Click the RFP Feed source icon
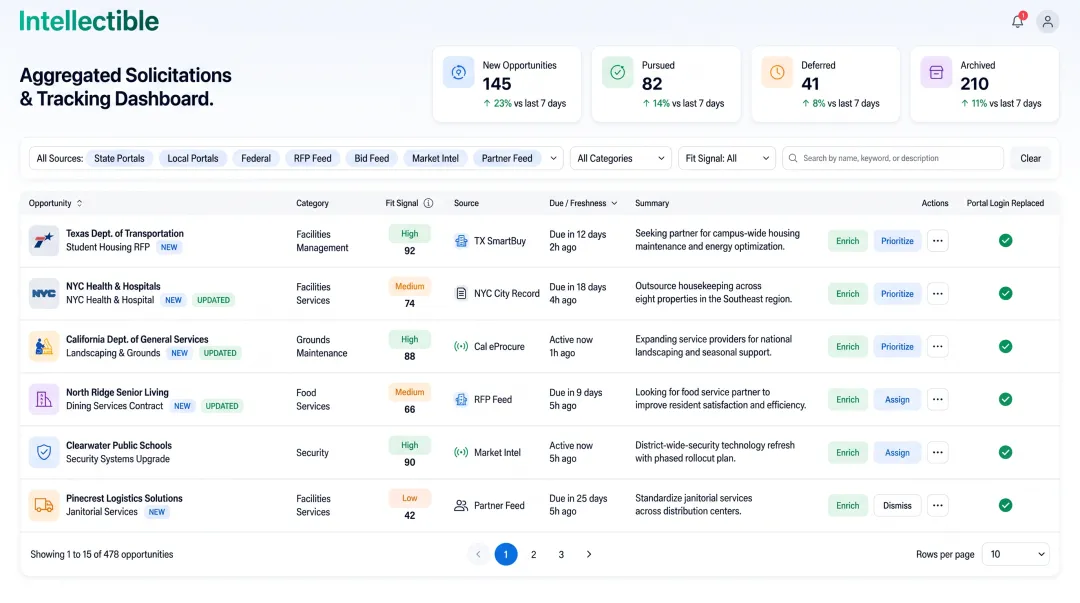 click(x=461, y=400)
